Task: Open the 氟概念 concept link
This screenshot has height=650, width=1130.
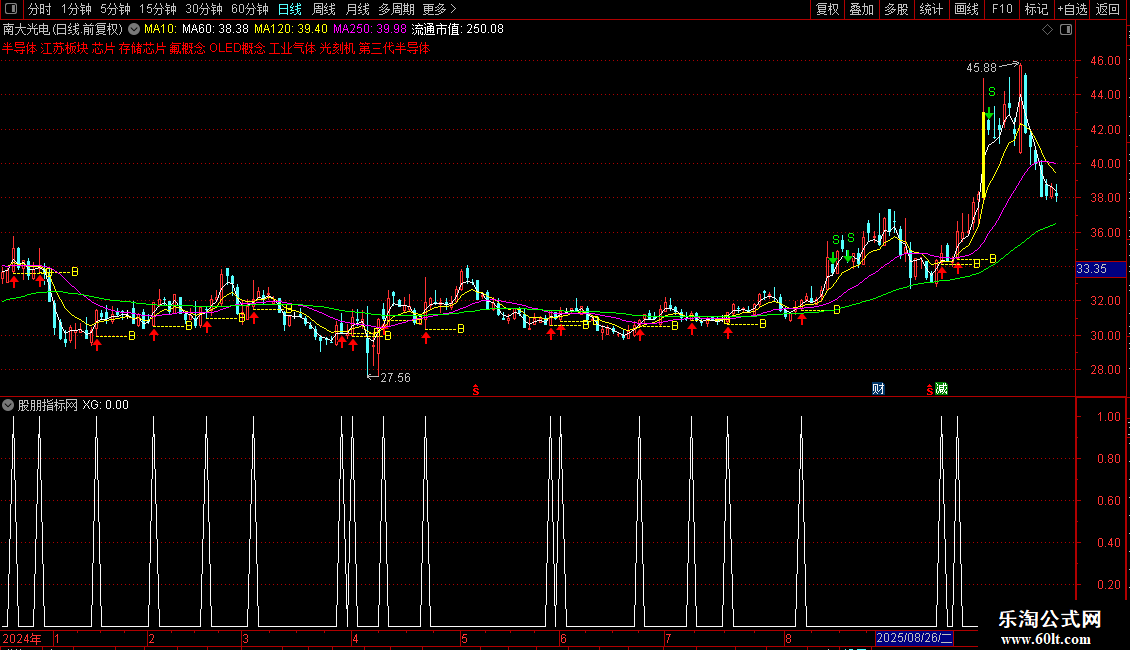Action: pyautogui.click(x=187, y=48)
